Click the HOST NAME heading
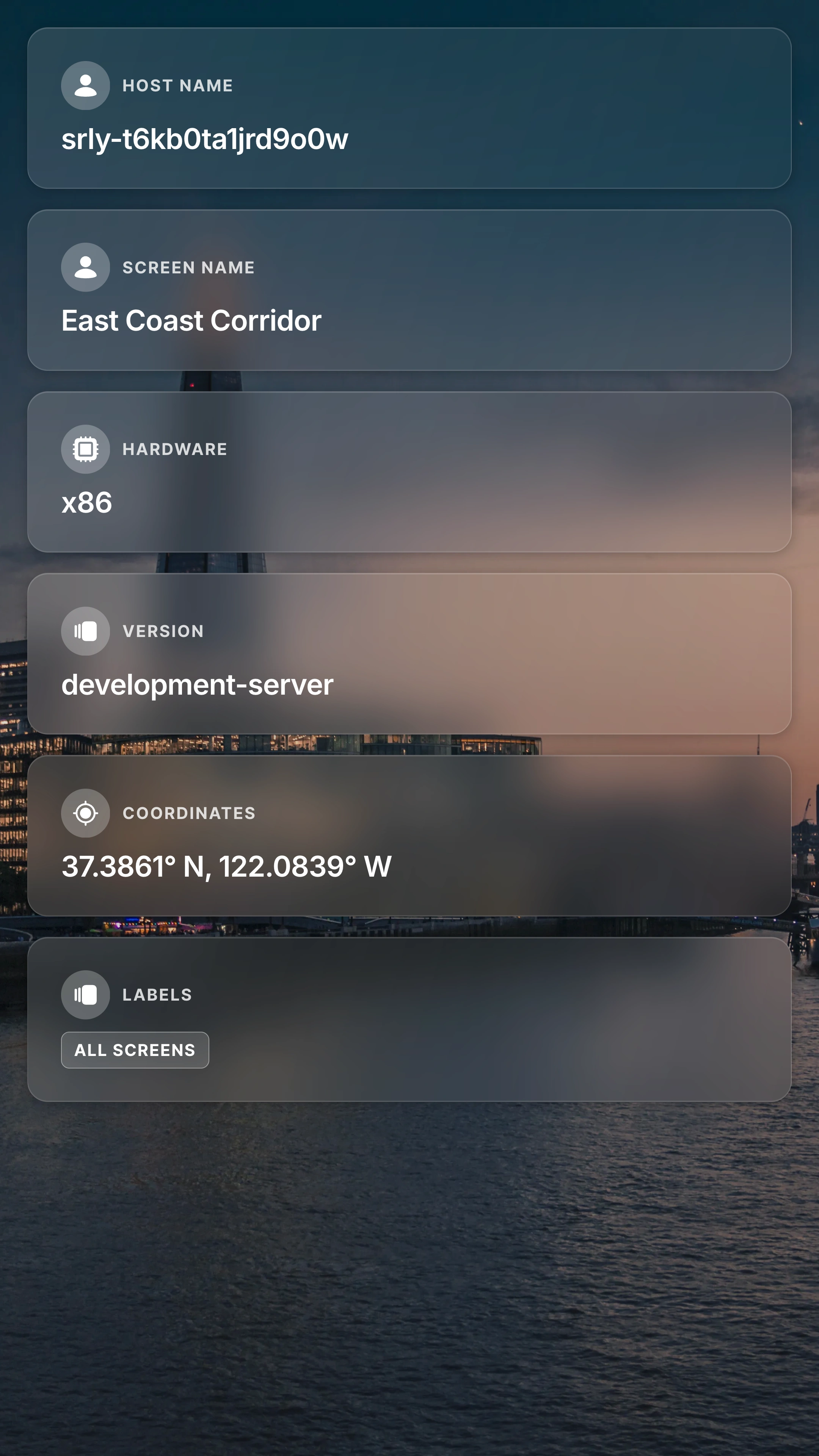Image resolution: width=819 pixels, height=1456 pixels. (x=177, y=85)
